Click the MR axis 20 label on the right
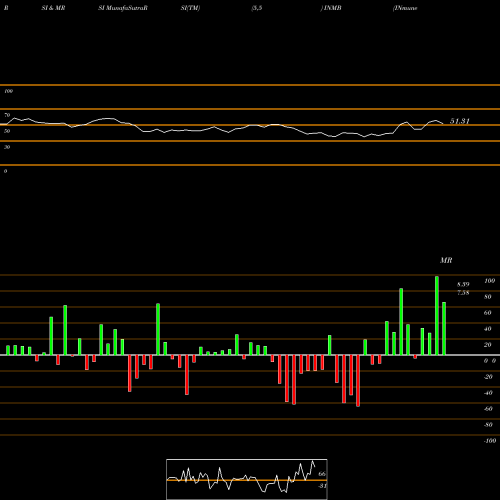Screen dimensions: 500x500 coord(488,345)
